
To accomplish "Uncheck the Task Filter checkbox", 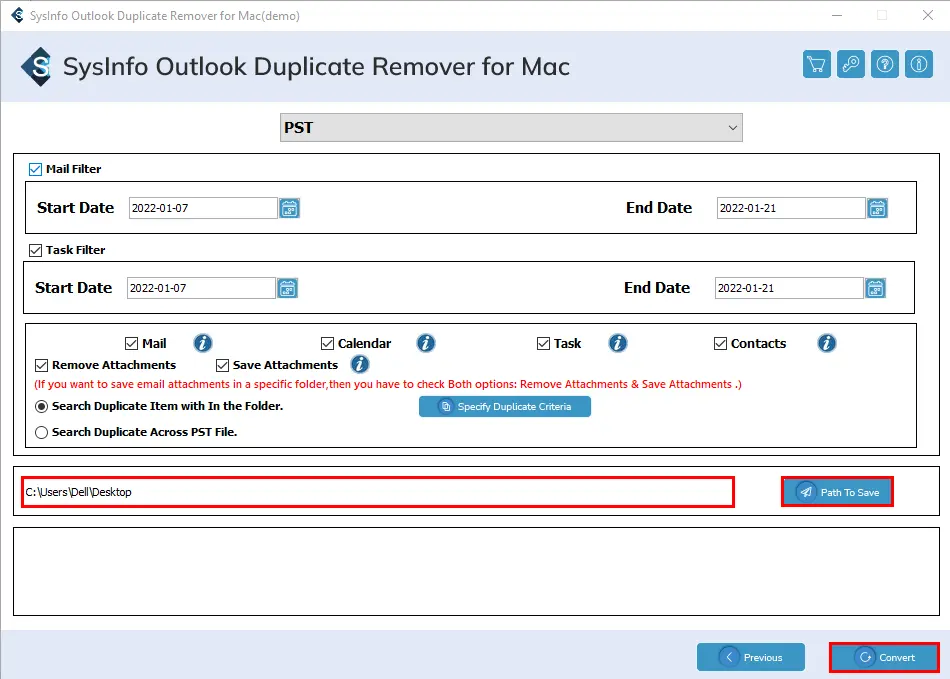I will pyautogui.click(x=35, y=250).
